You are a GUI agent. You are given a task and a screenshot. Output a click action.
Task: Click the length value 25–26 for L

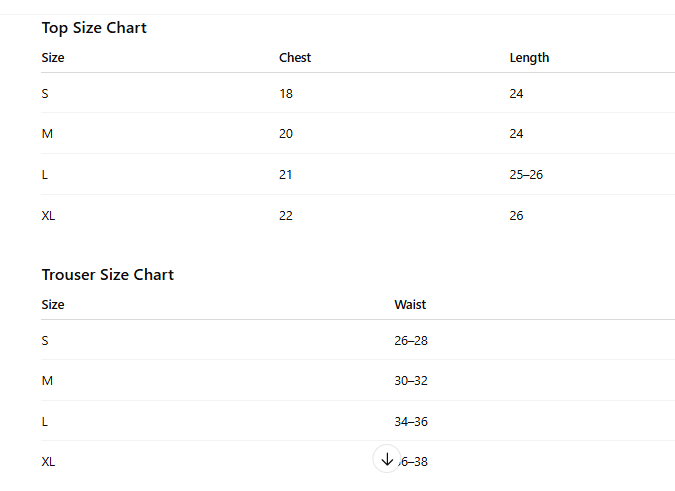(x=526, y=175)
